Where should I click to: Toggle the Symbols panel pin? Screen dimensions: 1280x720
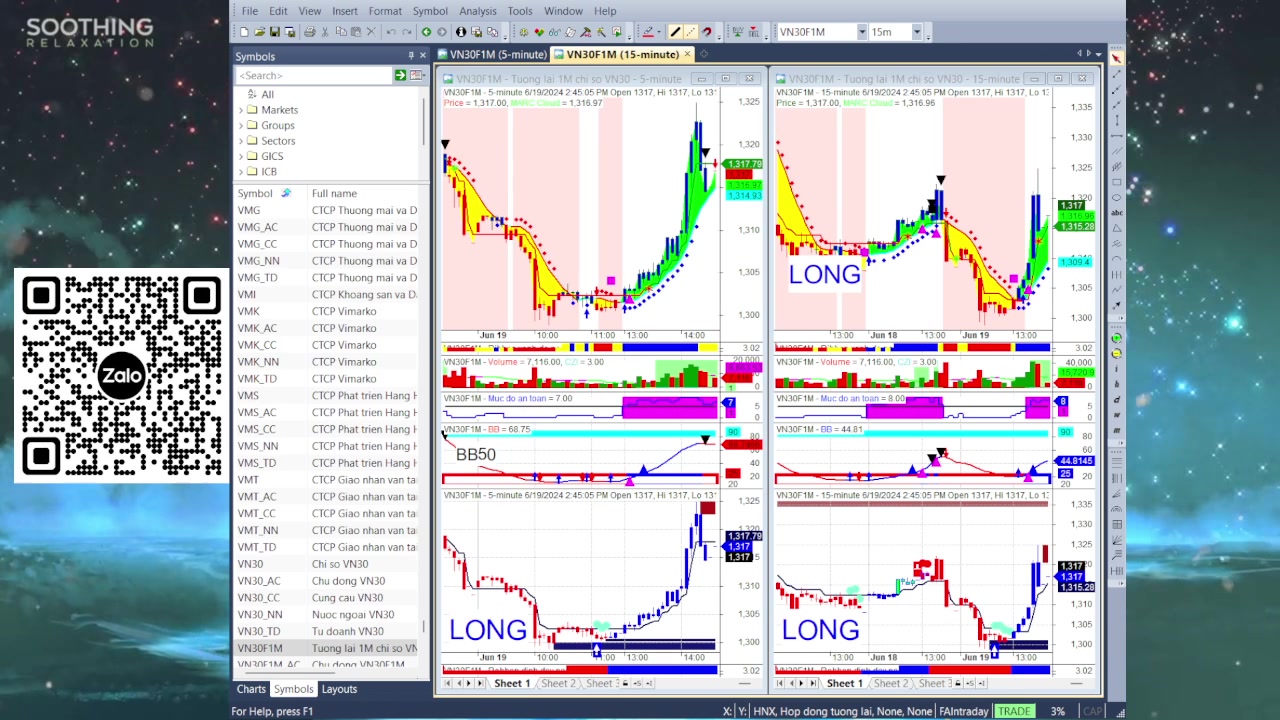(410, 56)
